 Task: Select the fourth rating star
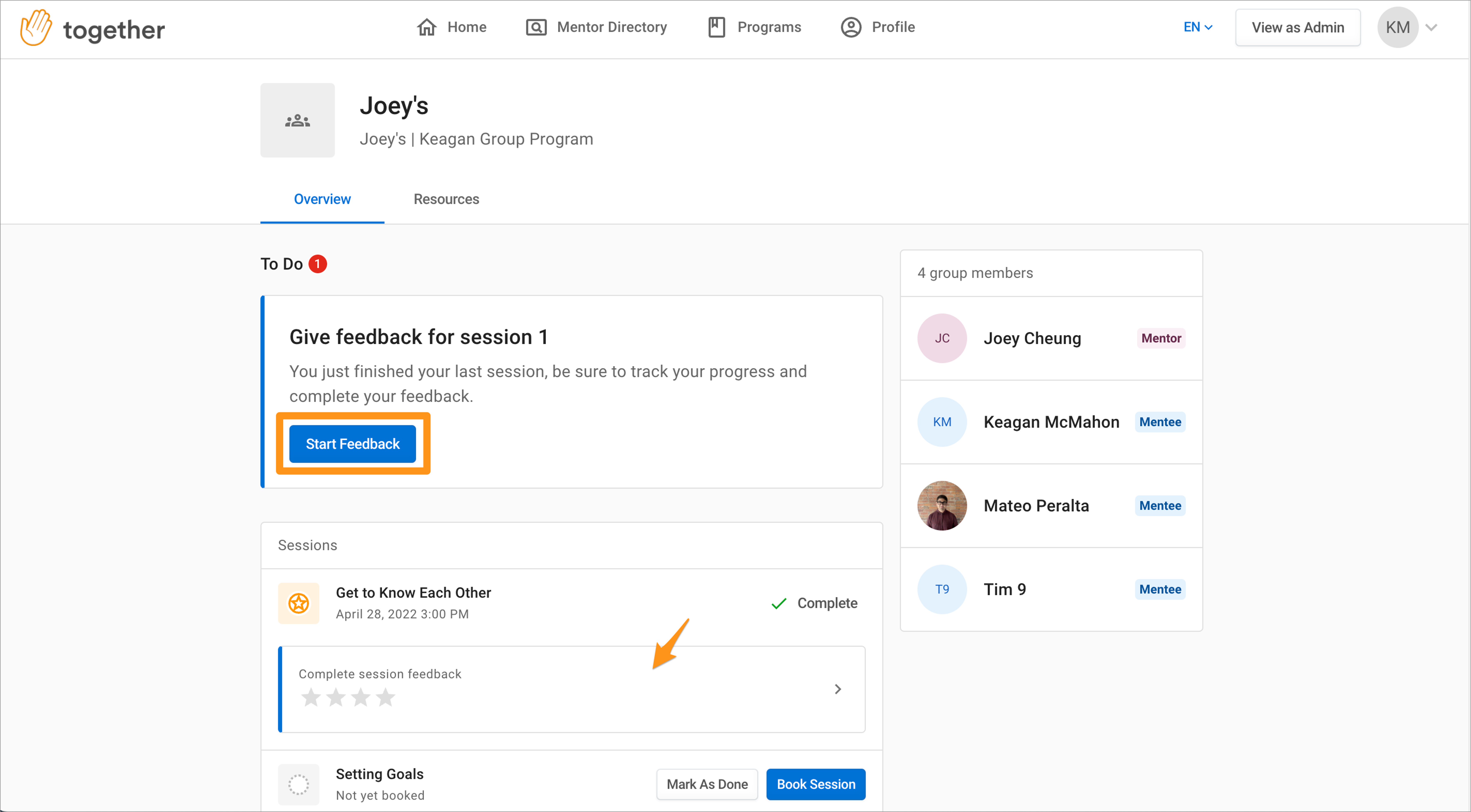[385, 697]
